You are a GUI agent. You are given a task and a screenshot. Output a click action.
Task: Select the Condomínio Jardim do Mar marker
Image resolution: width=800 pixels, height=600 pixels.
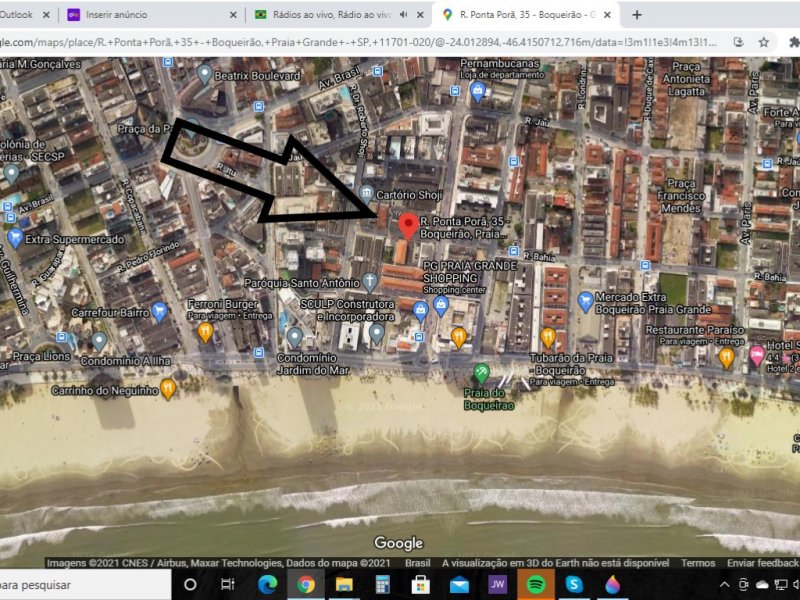pyautogui.click(x=294, y=337)
